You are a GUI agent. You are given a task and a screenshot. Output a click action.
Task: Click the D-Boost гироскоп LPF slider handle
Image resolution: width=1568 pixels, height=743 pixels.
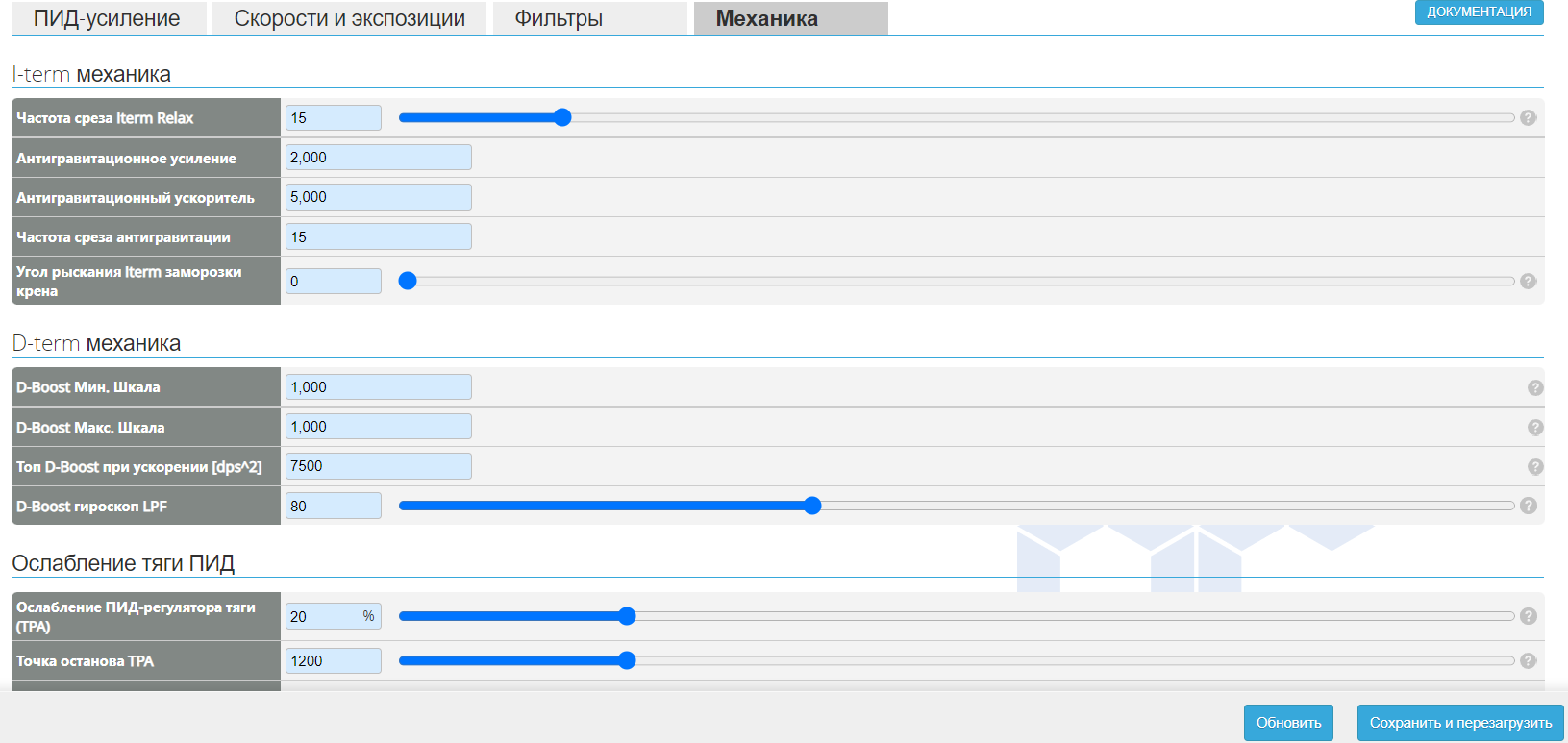812,506
